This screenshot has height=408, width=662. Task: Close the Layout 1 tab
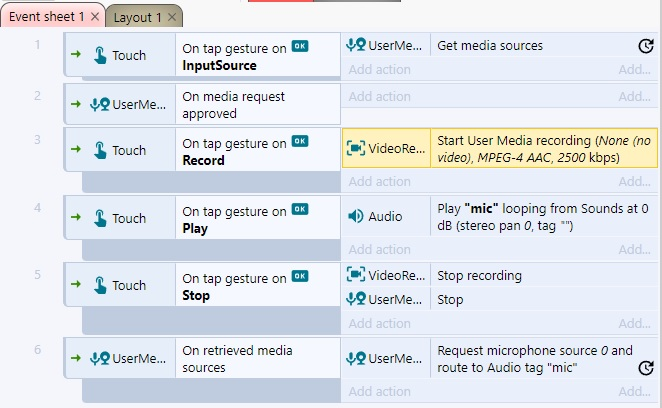172,17
